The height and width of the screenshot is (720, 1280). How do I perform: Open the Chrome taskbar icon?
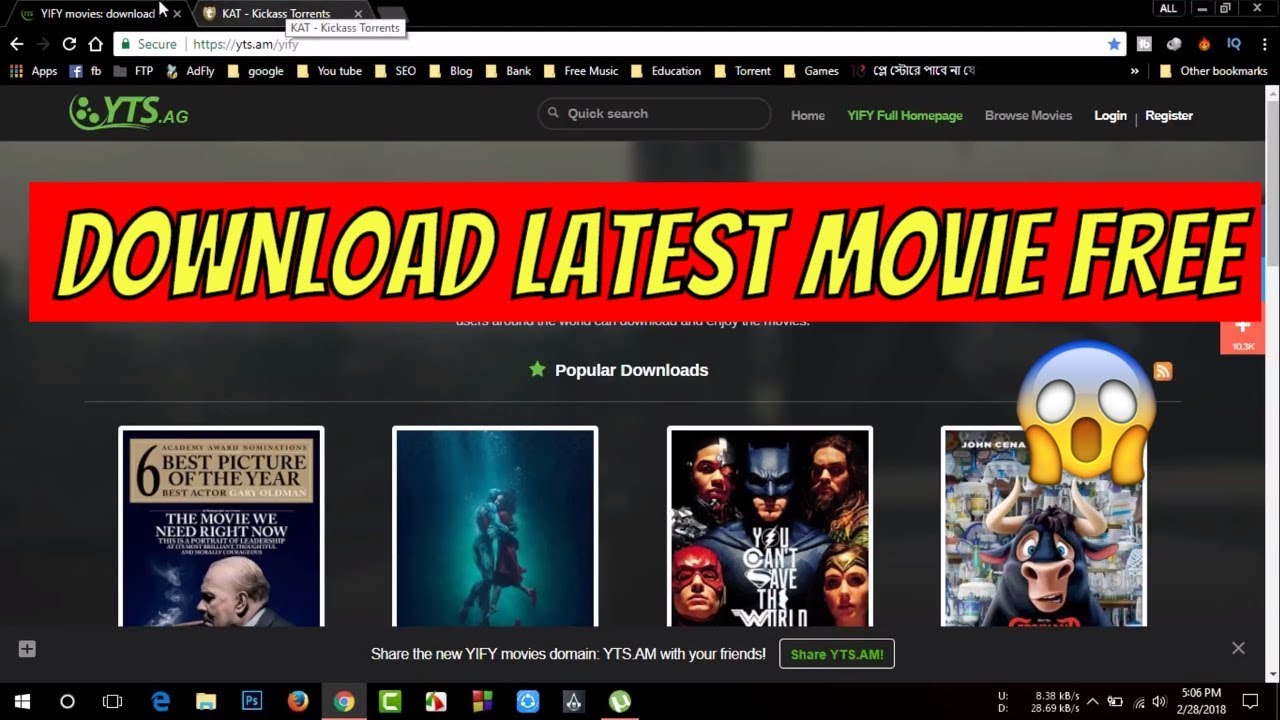[344, 701]
